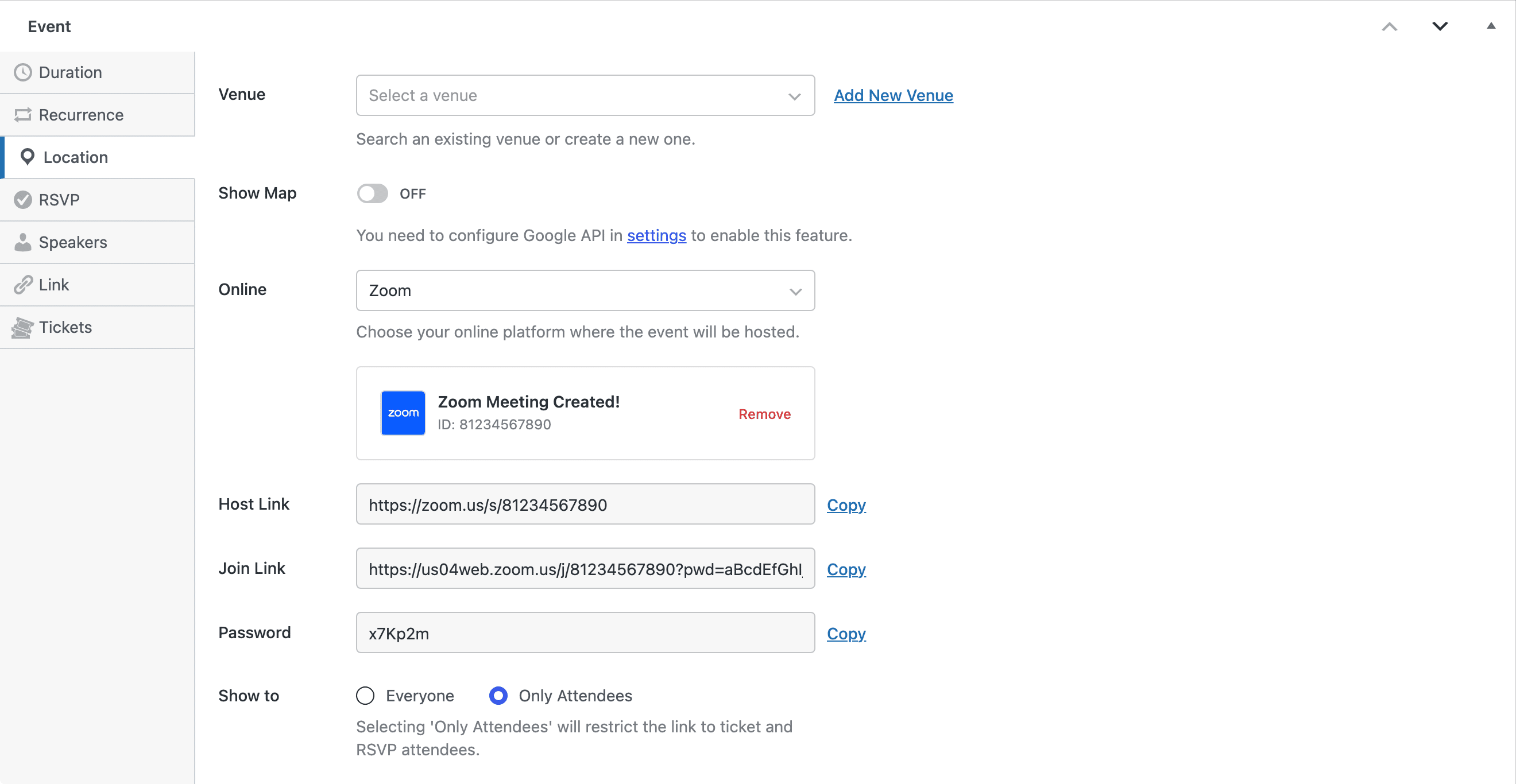1516x784 pixels.
Task: Click the Link chain icon
Action: (23, 285)
